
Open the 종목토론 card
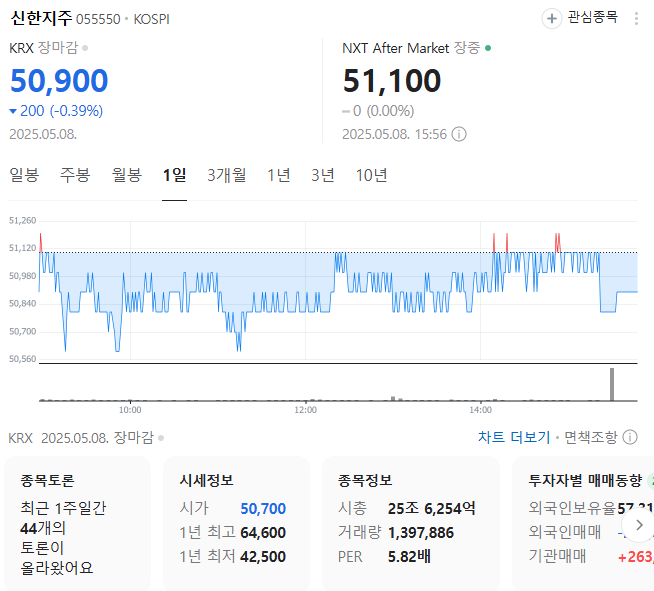77,523
